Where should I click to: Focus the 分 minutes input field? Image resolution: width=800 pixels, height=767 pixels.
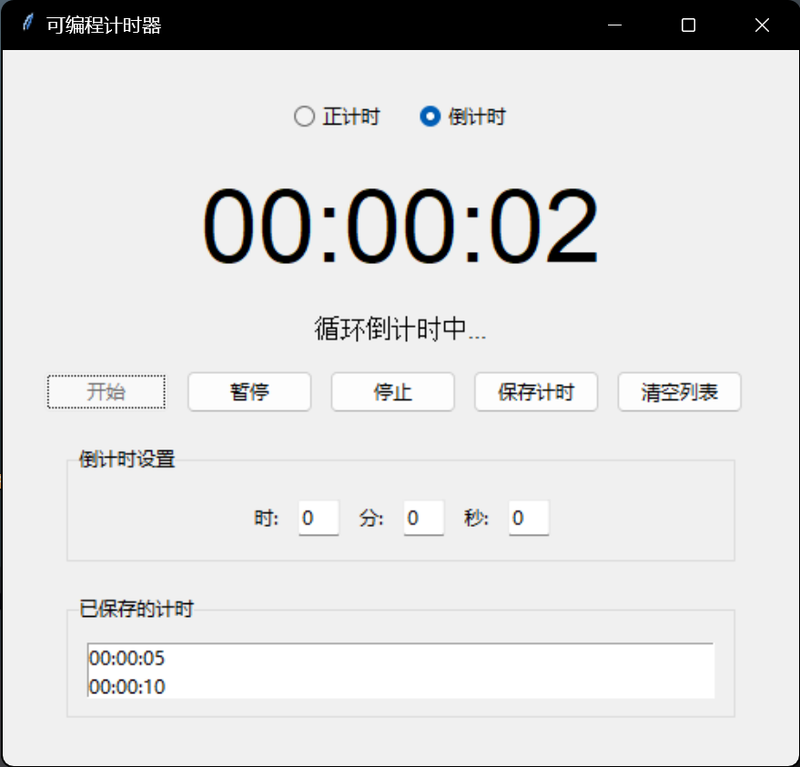[424, 518]
